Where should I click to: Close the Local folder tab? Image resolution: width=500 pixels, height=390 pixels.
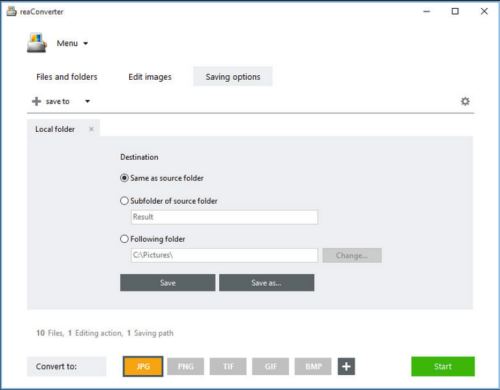[91, 129]
